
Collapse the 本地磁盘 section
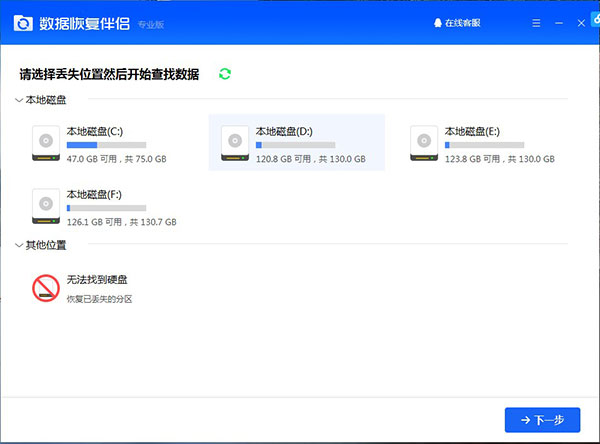click(x=19, y=100)
